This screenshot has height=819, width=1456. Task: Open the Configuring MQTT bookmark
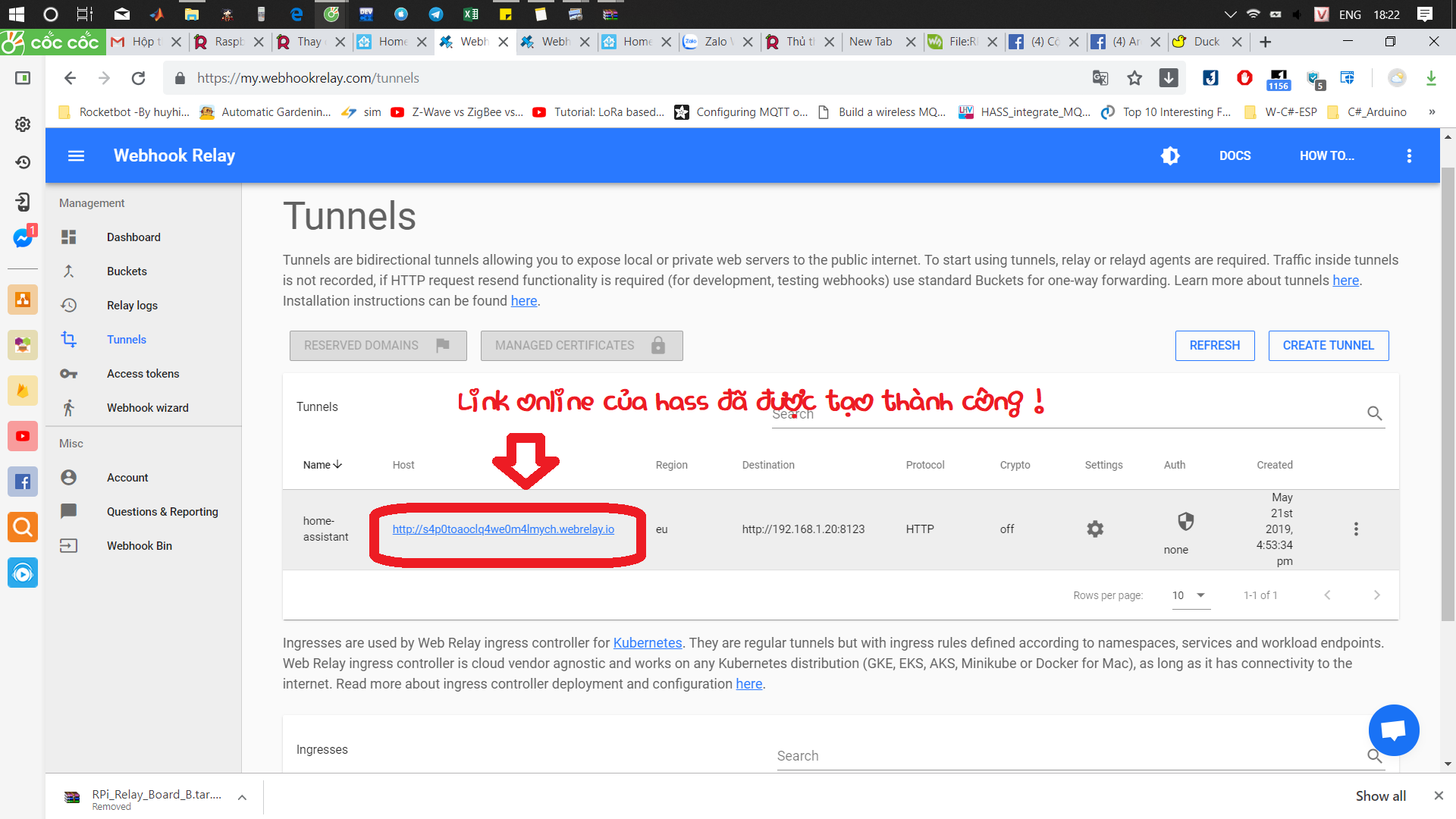[x=742, y=112]
